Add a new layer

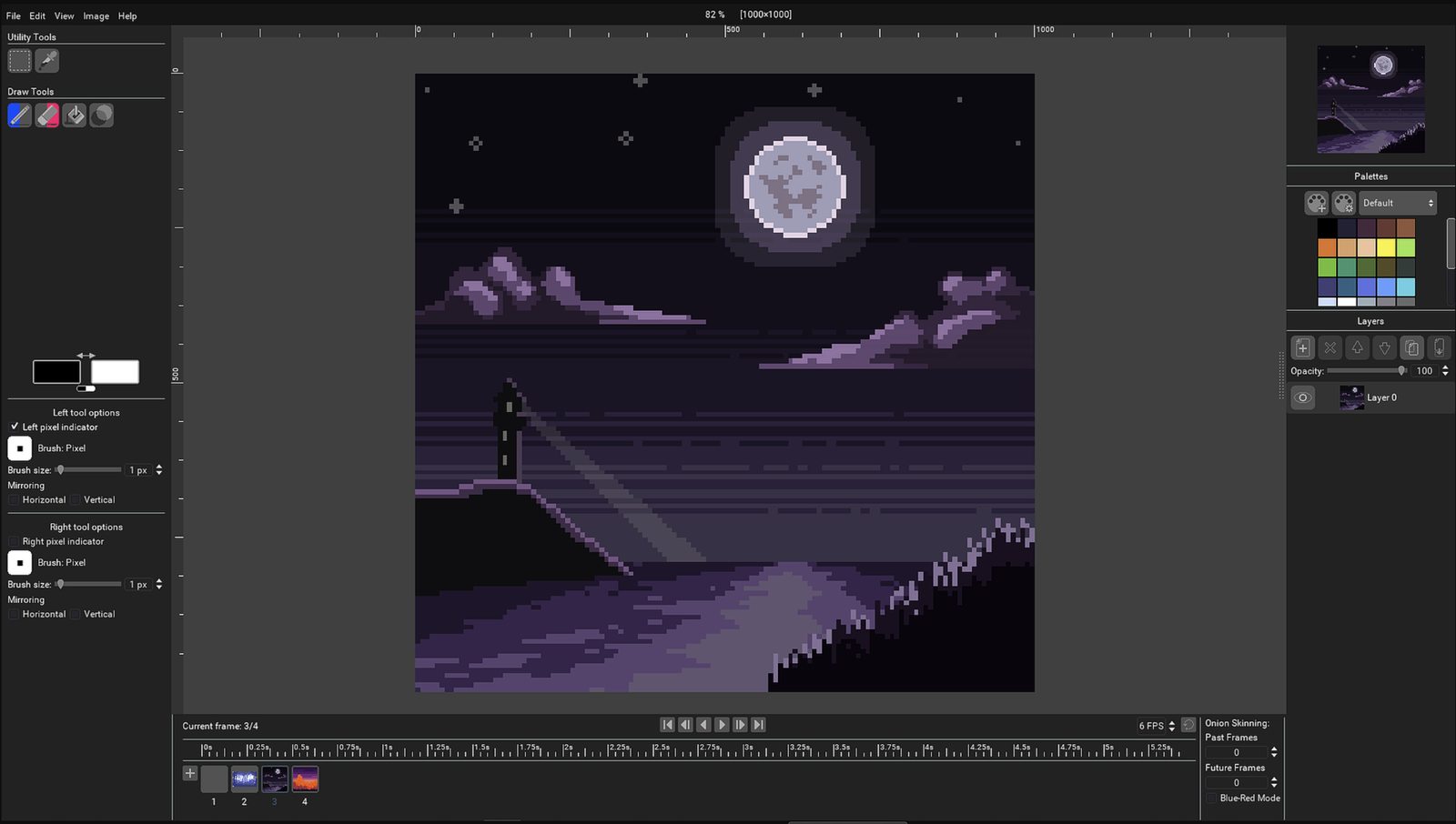pyautogui.click(x=1303, y=347)
